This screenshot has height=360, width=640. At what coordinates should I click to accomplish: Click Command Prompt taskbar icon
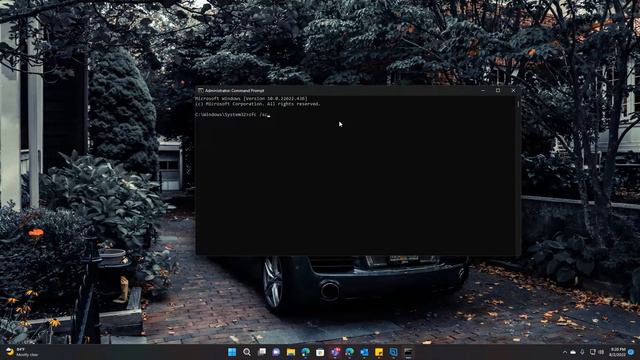point(408,352)
